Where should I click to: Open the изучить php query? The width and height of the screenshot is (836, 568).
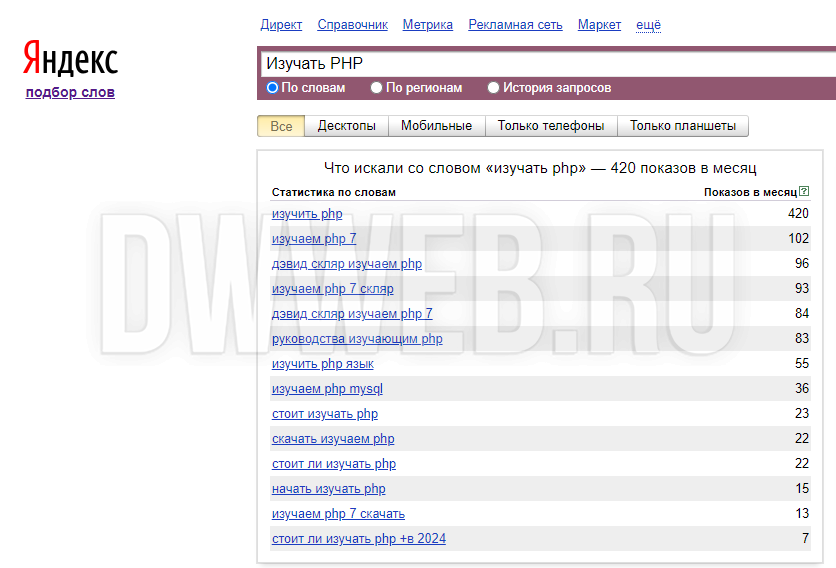coord(307,214)
